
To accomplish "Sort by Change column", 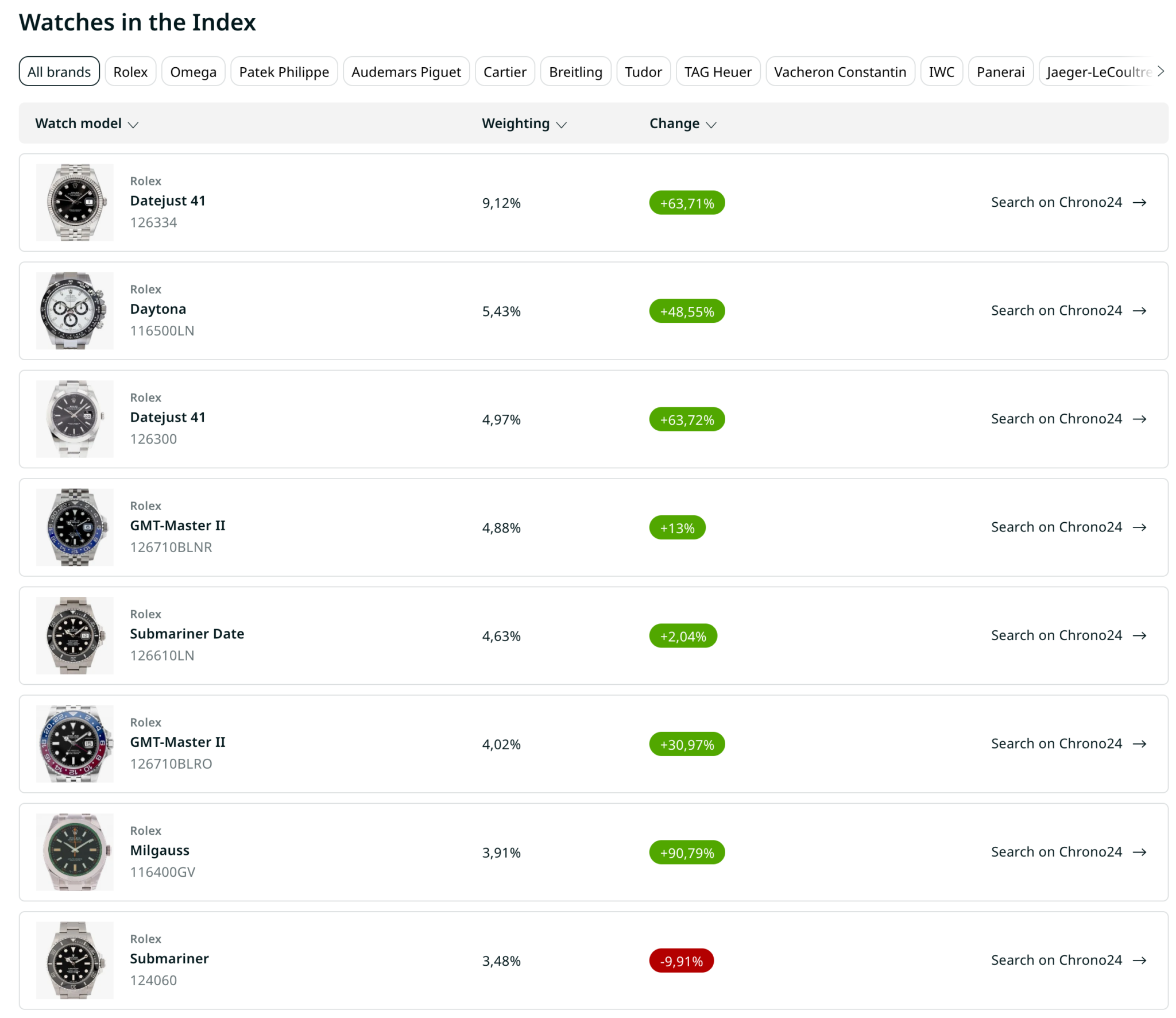I will (682, 124).
